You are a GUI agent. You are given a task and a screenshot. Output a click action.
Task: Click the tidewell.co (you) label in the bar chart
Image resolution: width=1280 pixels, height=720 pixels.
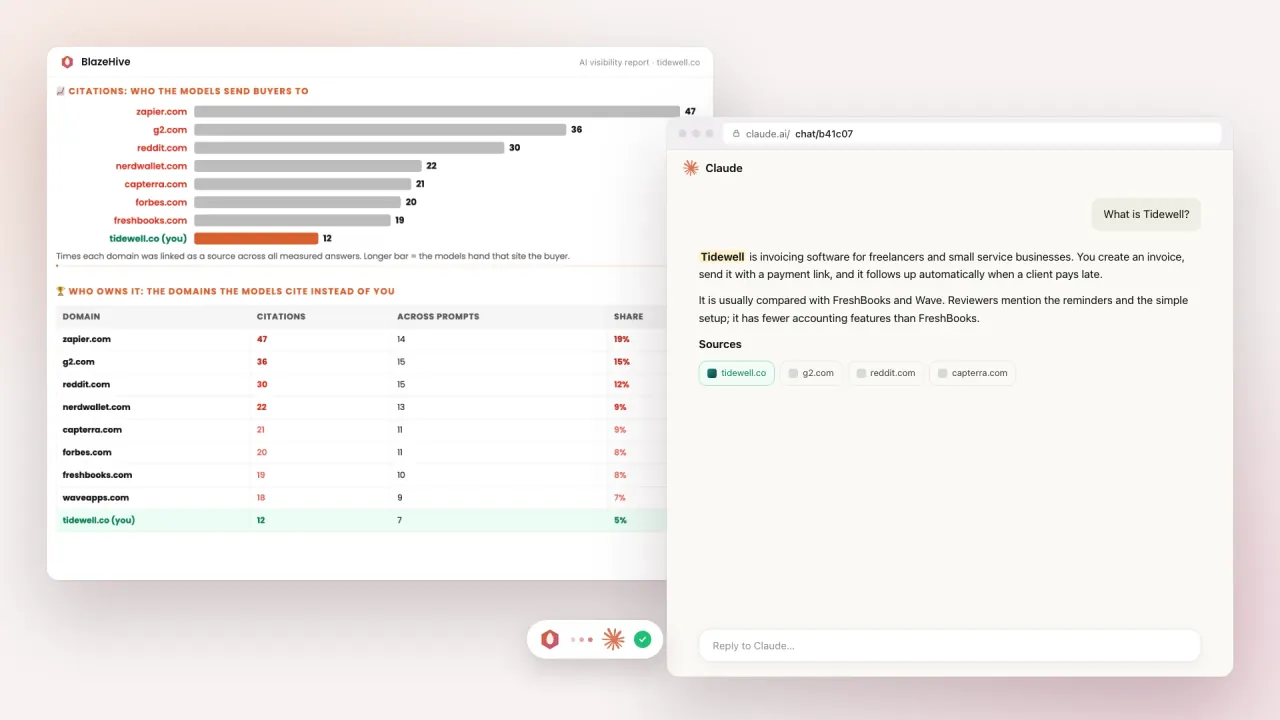coord(148,238)
